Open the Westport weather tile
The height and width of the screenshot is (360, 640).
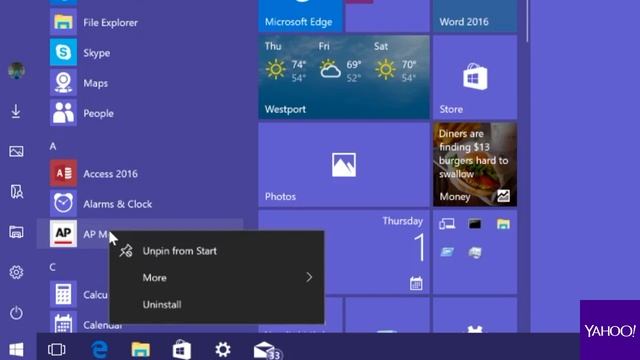[344, 77]
